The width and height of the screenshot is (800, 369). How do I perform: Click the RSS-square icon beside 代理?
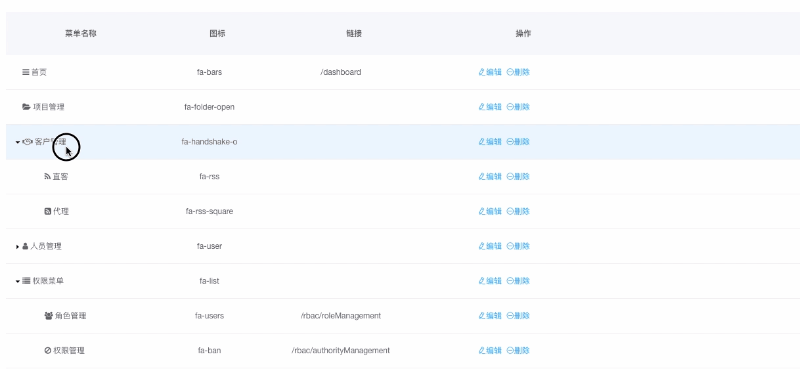pos(47,211)
